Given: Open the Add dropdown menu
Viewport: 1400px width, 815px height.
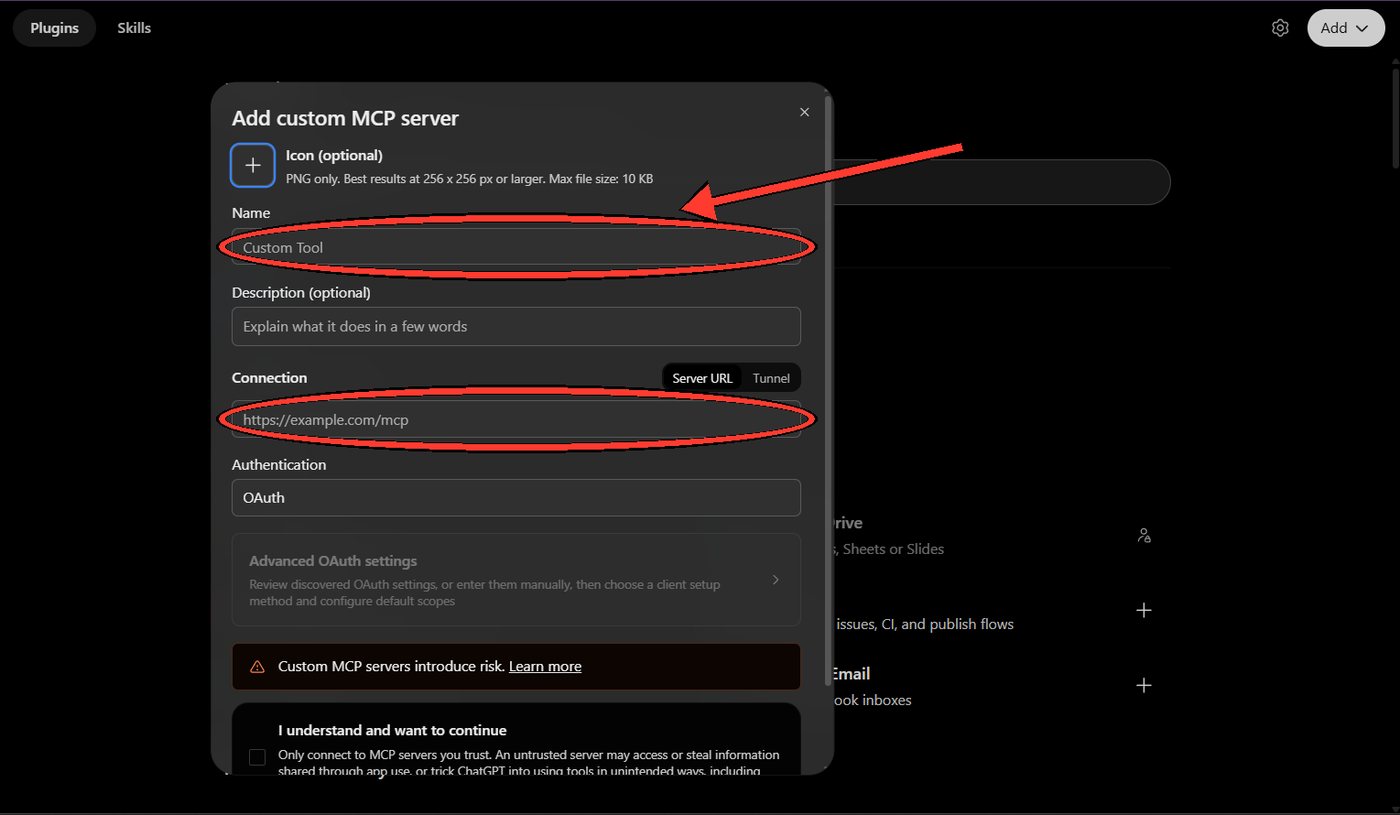Looking at the screenshot, I should click(1345, 28).
